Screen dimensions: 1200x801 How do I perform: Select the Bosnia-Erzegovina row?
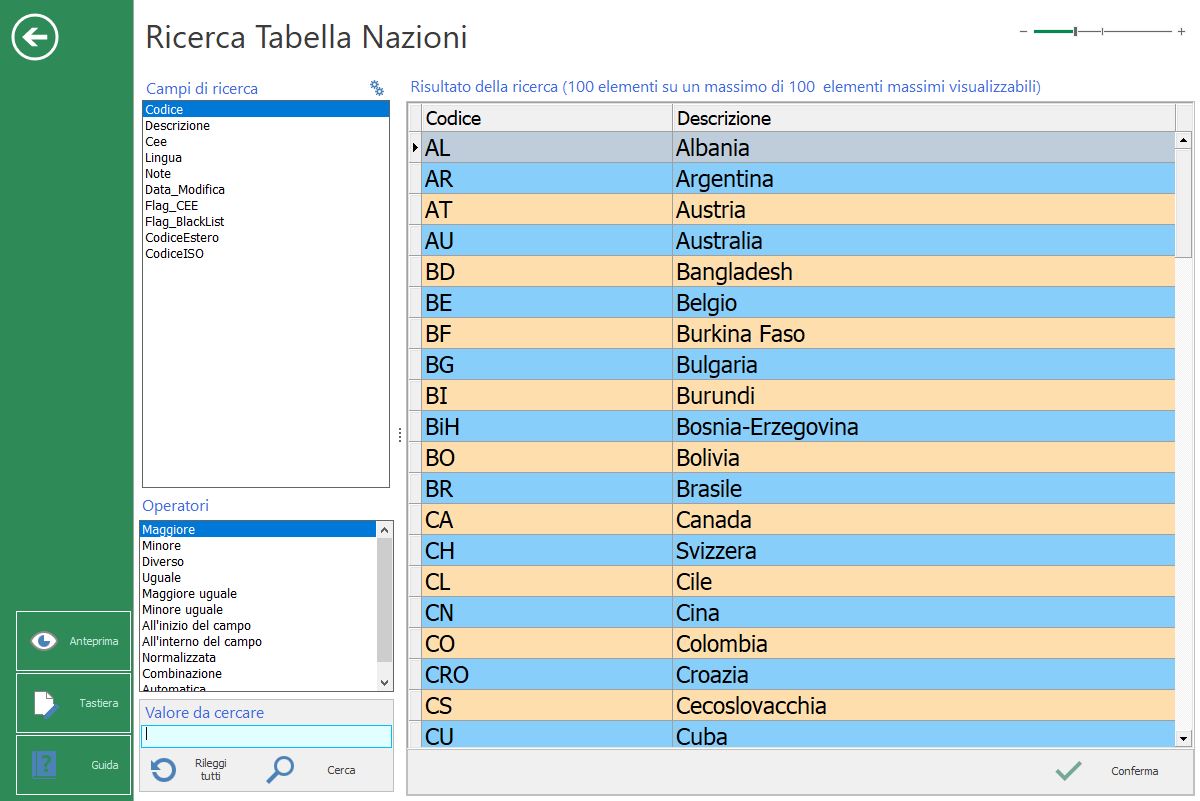click(791, 427)
